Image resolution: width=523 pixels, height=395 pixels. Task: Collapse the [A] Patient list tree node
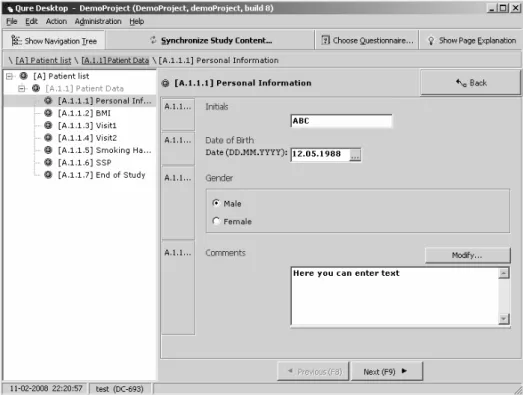pyautogui.click(x=10, y=76)
